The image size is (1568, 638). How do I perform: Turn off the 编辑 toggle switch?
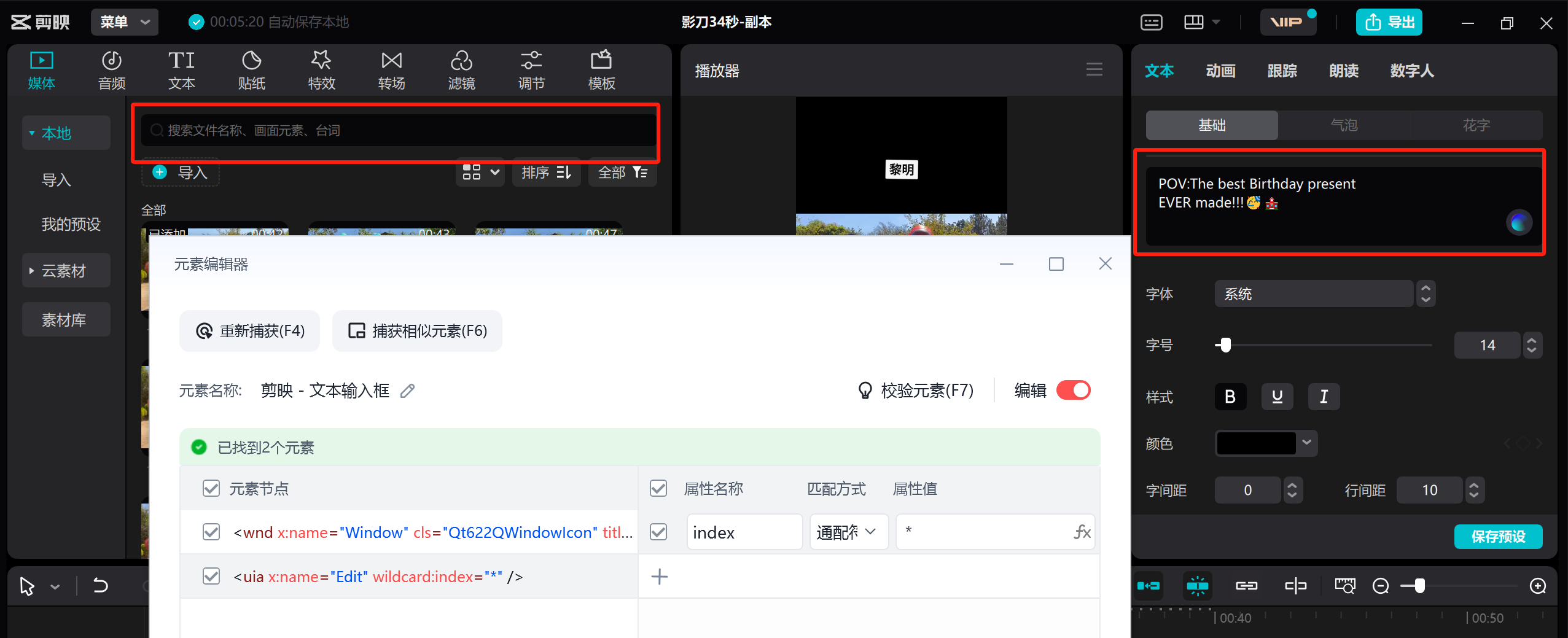click(x=1073, y=391)
